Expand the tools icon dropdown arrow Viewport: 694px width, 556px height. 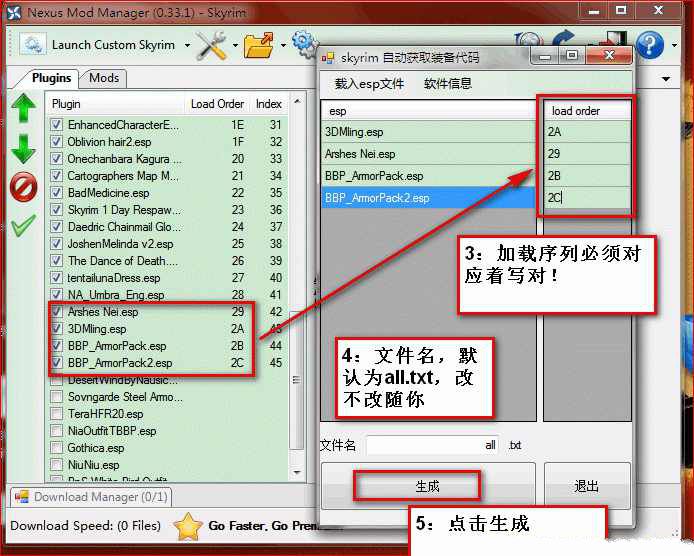click(235, 45)
